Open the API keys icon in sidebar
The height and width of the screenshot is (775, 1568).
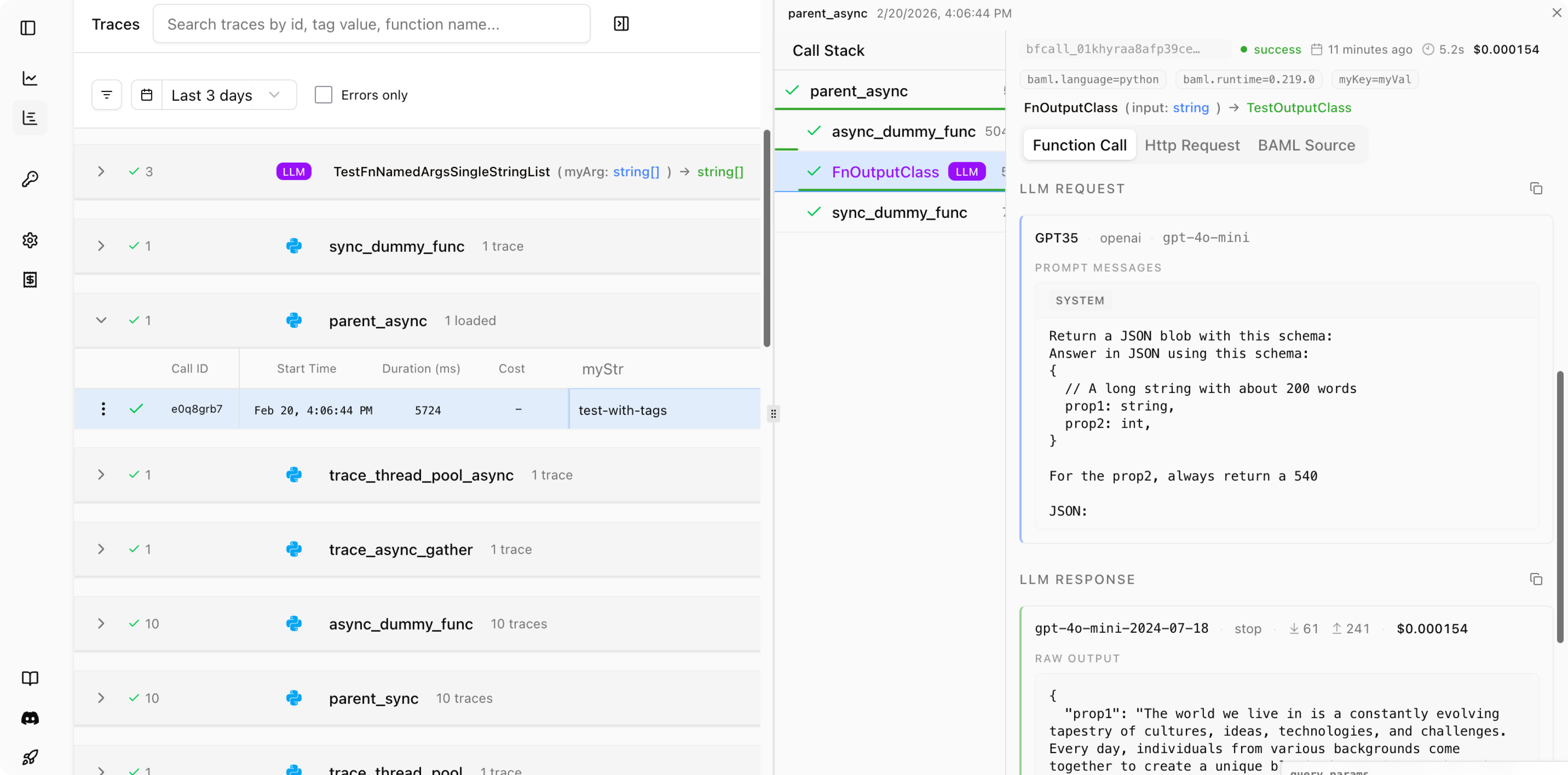click(30, 179)
